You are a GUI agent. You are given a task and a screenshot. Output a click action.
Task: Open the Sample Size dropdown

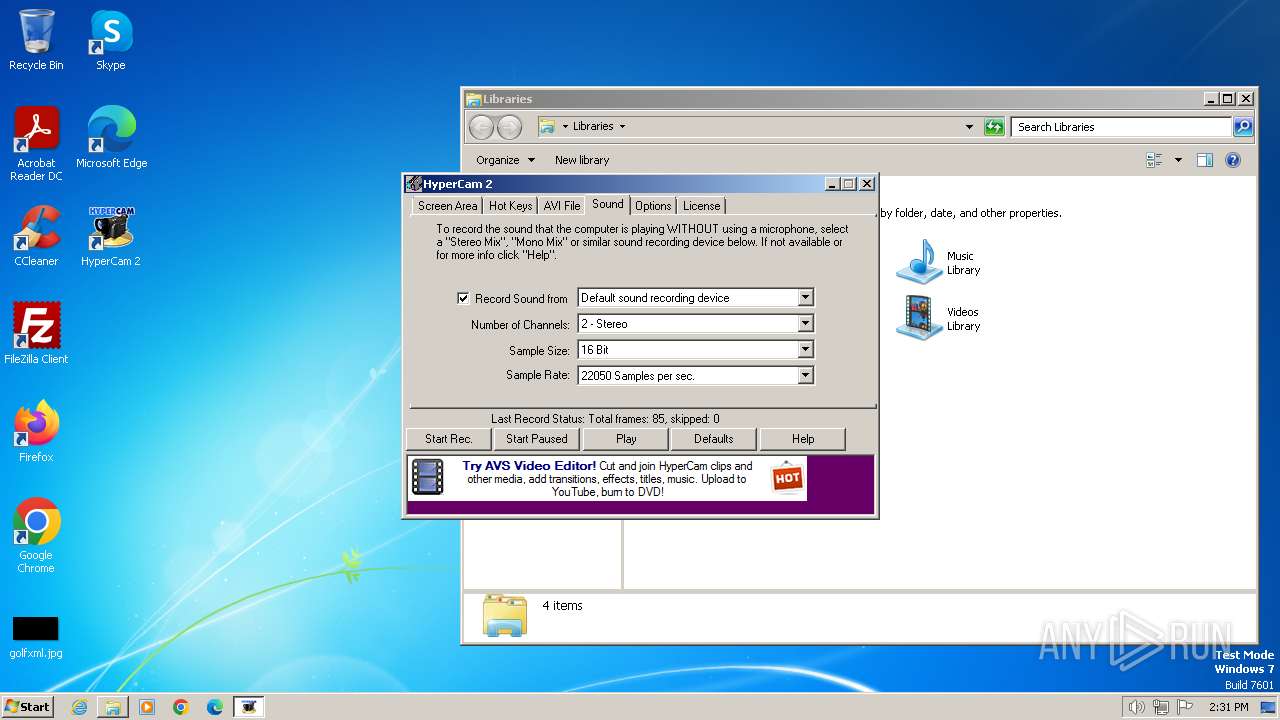(x=805, y=350)
